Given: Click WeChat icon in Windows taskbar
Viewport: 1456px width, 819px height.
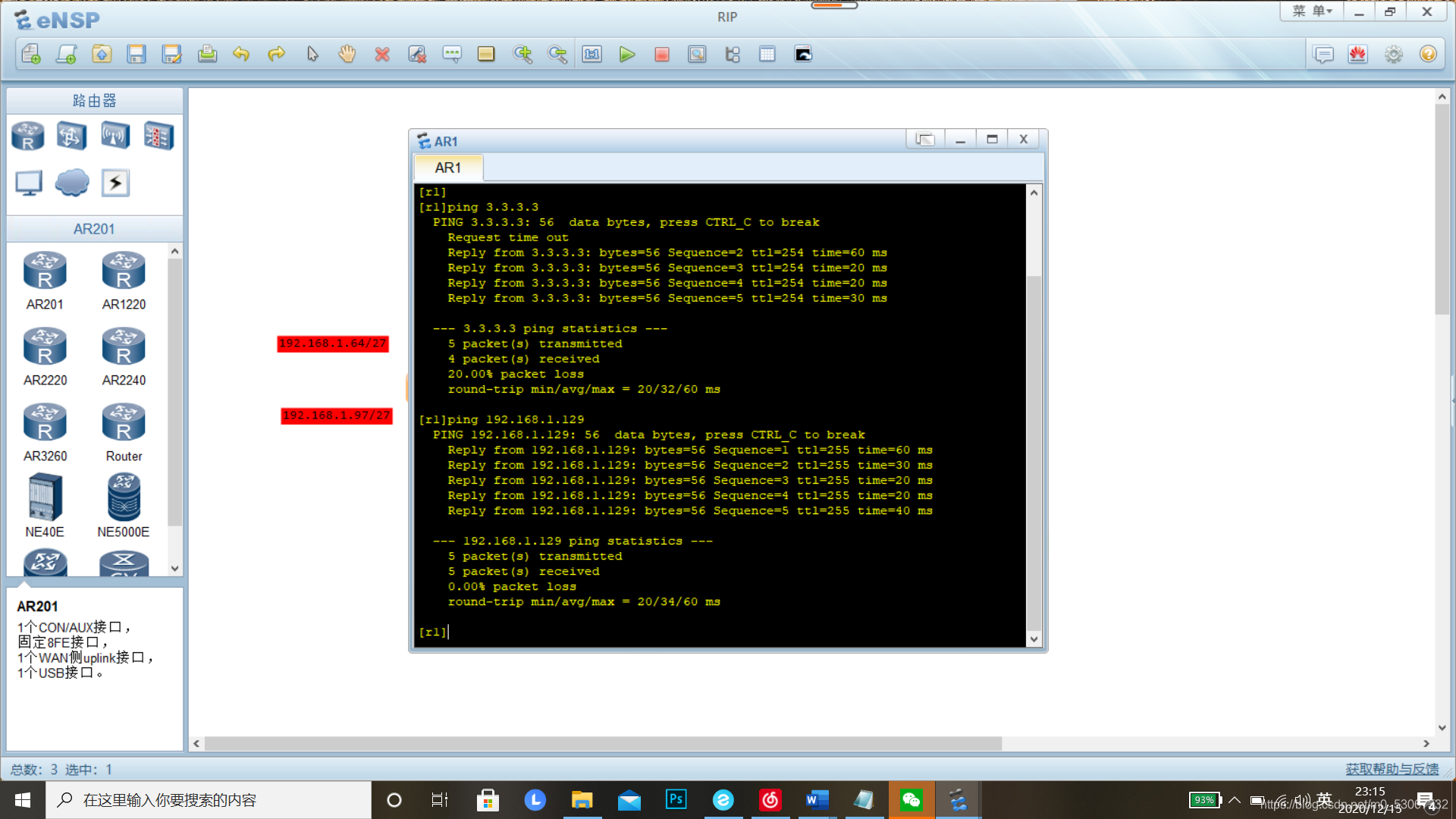Looking at the screenshot, I should (912, 800).
